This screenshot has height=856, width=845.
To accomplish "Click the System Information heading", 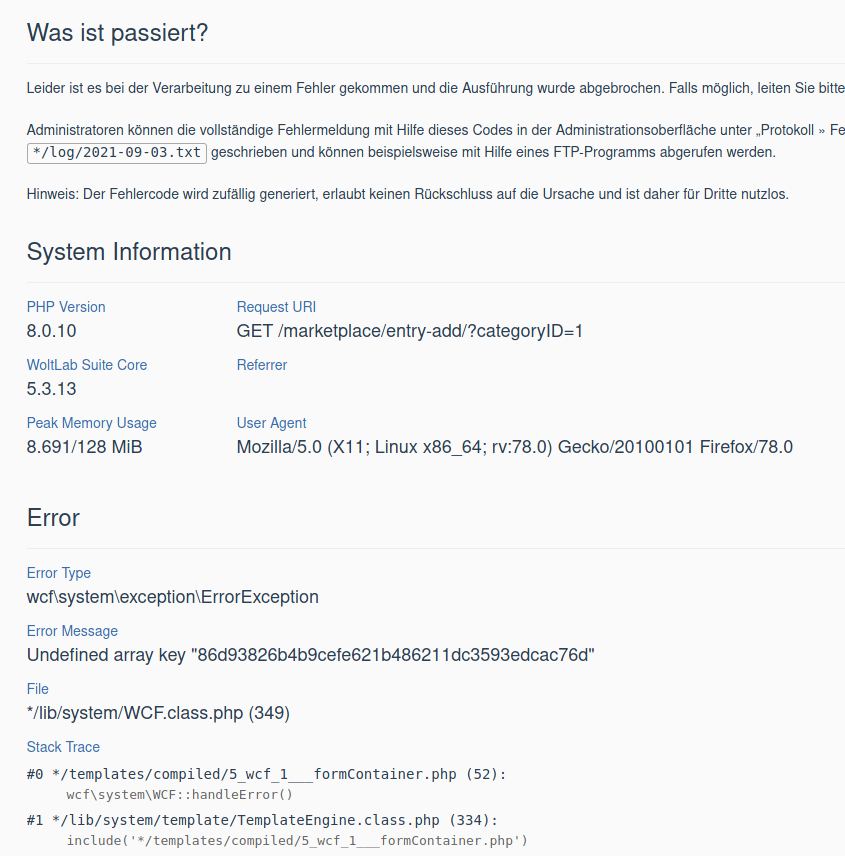I will click(x=129, y=252).
